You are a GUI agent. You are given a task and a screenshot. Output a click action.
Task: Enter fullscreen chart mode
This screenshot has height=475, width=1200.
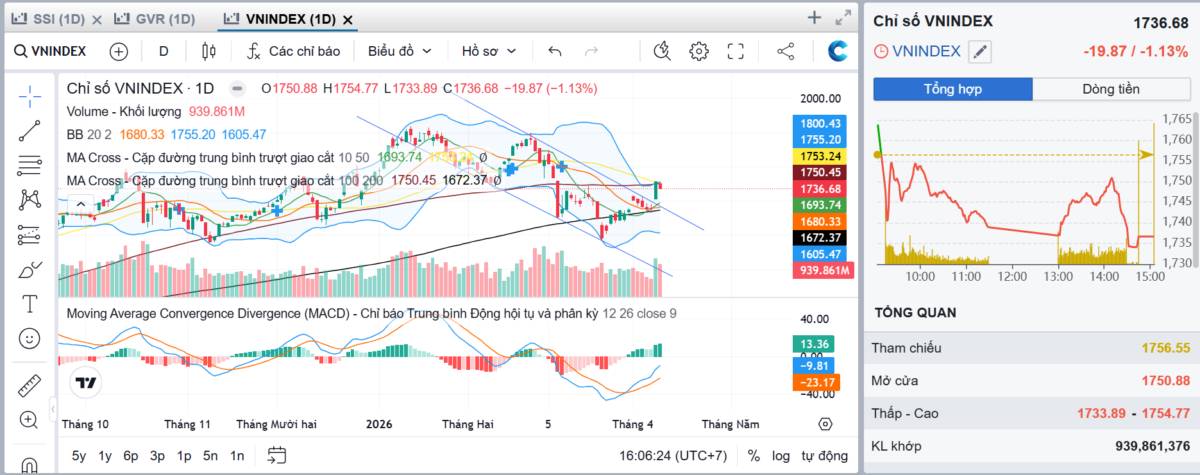pyautogui.click(x=736, y=51)
